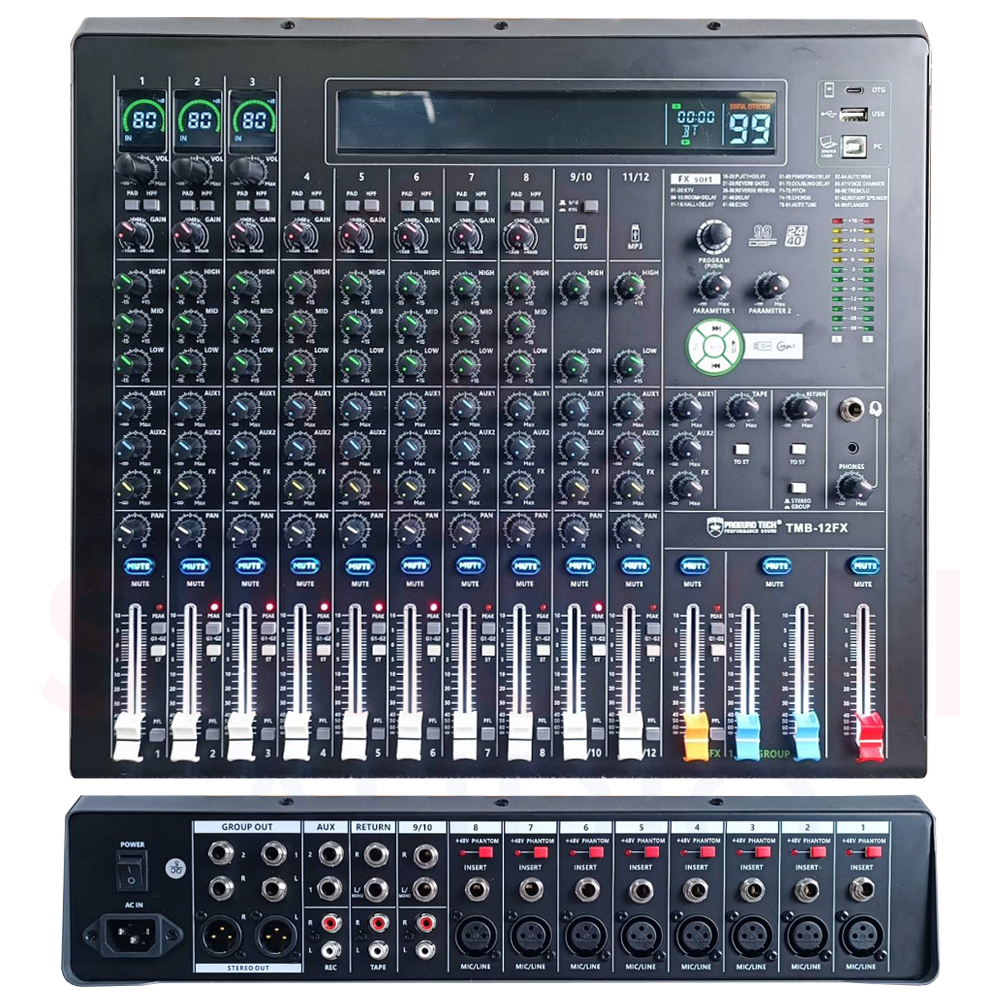Click the "TMB-12FX" model text
1000x1000 pixels.
click(816, 528)
